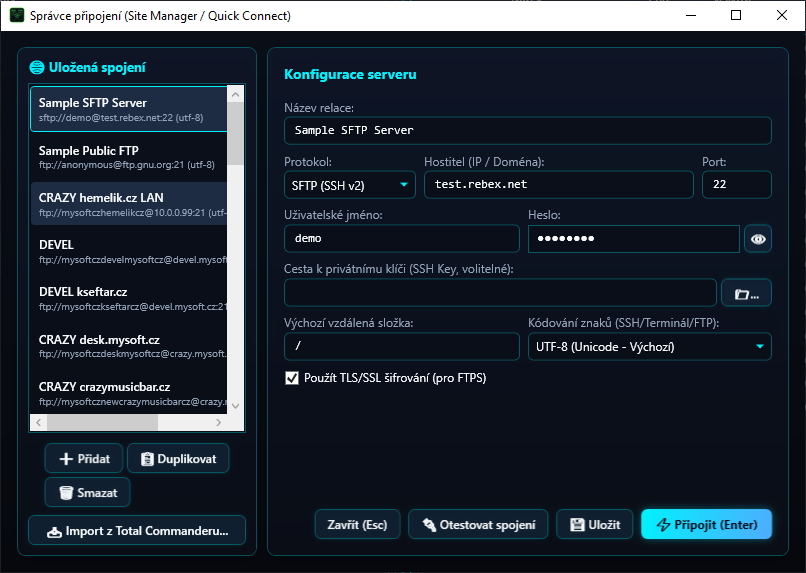Toggle Použít TLS/SSL šifrování checkbox
Image resolution: width=806 pixels, height=573 pixels.
(x=292, y=378)
